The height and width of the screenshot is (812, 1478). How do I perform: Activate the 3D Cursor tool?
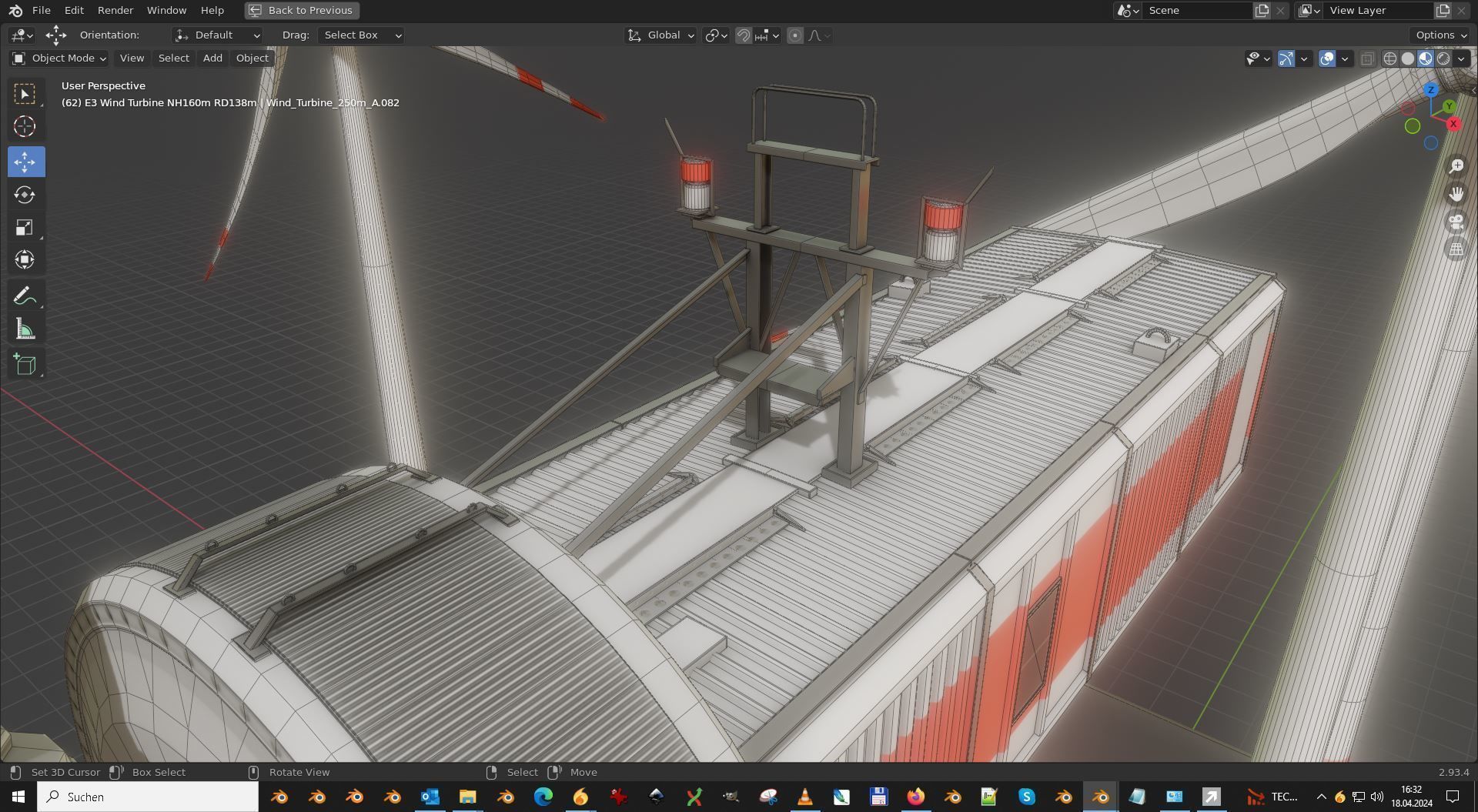(x=25, y=126)
